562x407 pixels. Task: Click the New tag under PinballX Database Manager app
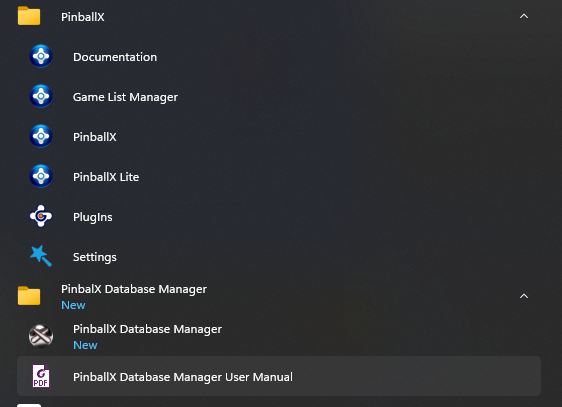point(85,345)
